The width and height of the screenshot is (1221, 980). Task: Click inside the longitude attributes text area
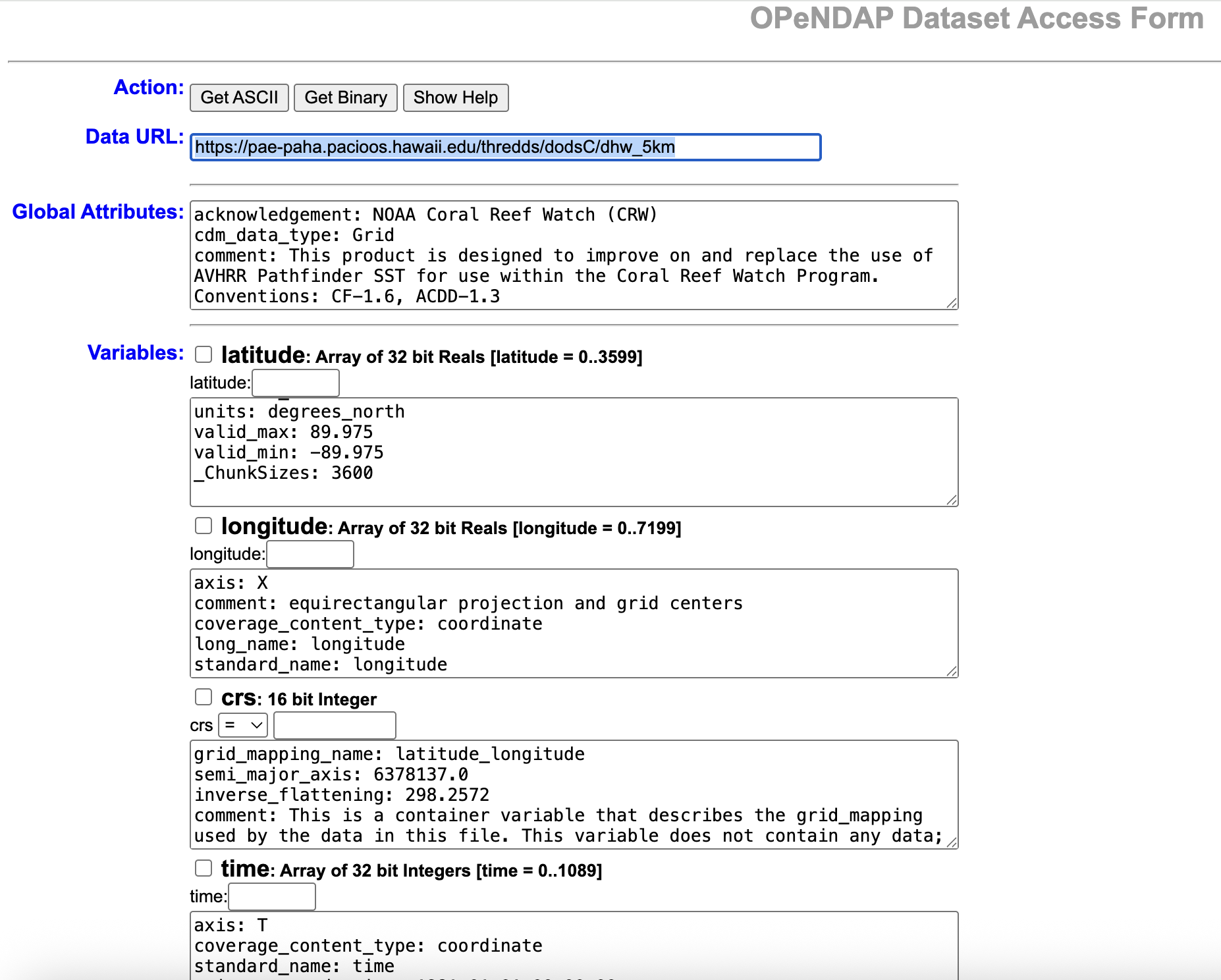tap(574, 623)
